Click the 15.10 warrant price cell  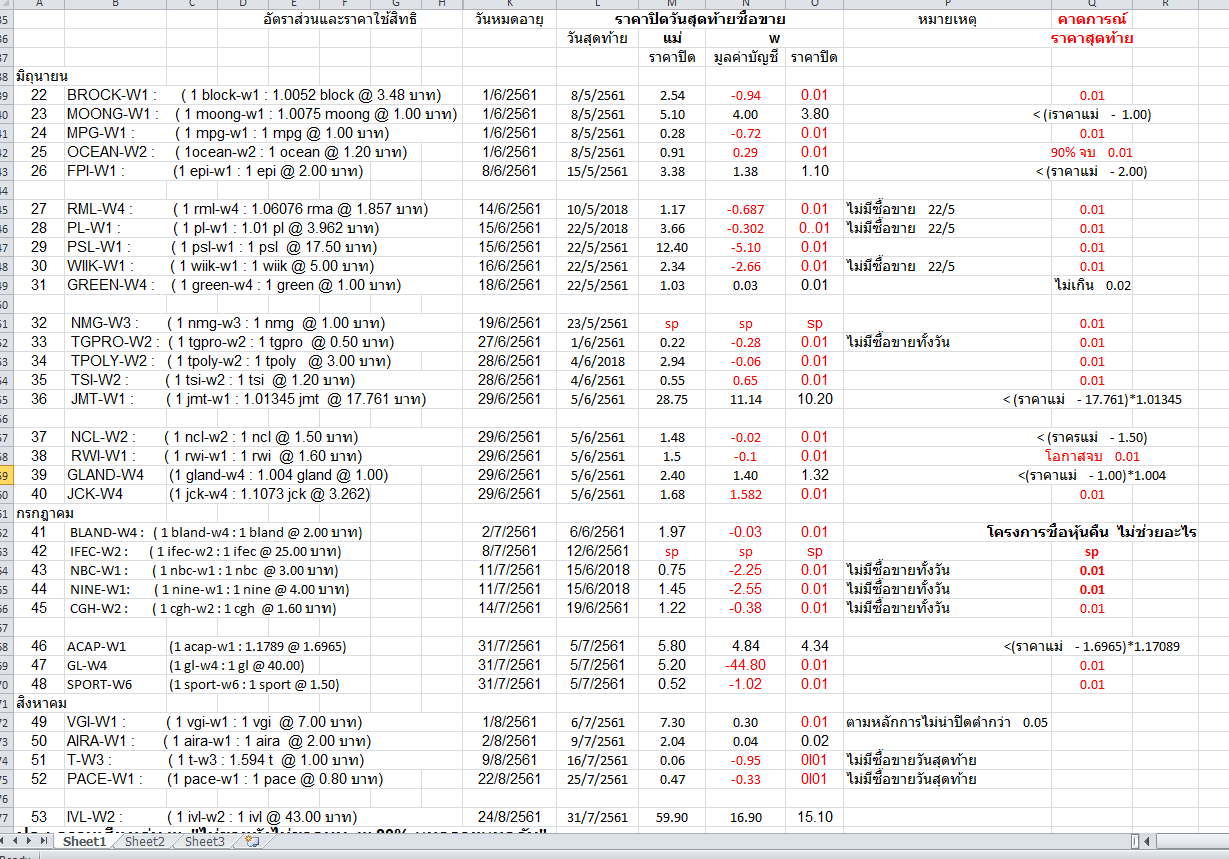click(x=814, y=817)
